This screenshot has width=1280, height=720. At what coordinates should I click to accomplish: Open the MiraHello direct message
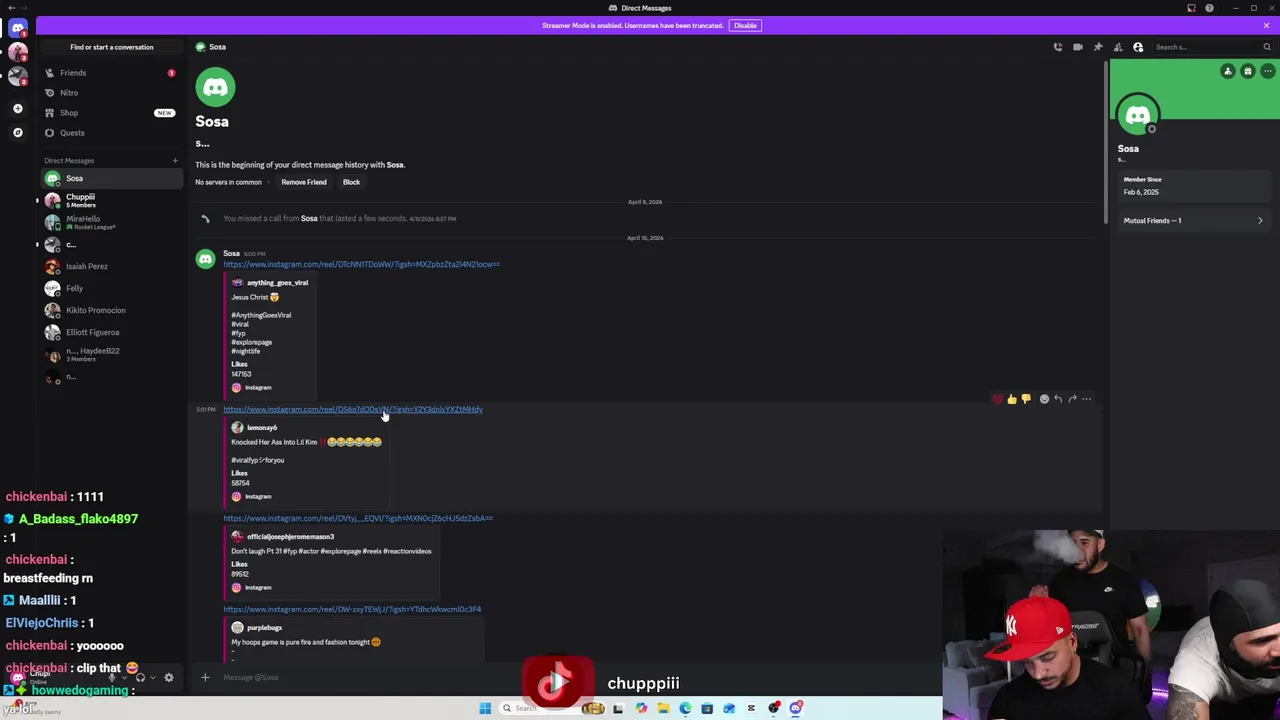point(111,222)
